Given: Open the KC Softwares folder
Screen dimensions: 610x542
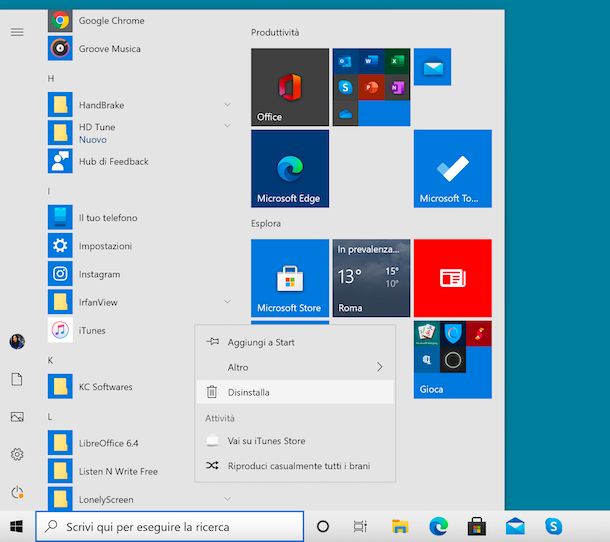Looking at the screenshot, I should pyautogui.click(x=121, y=386).
